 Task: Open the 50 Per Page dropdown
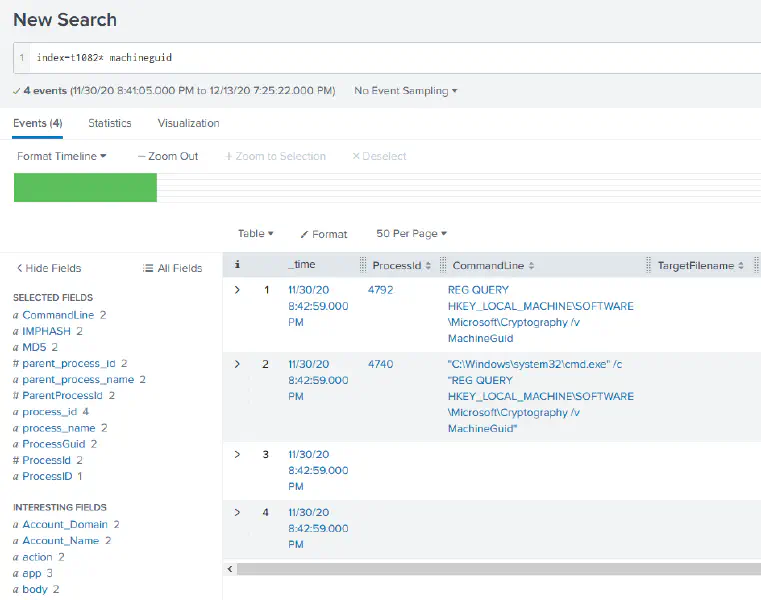tap(411, 234)
